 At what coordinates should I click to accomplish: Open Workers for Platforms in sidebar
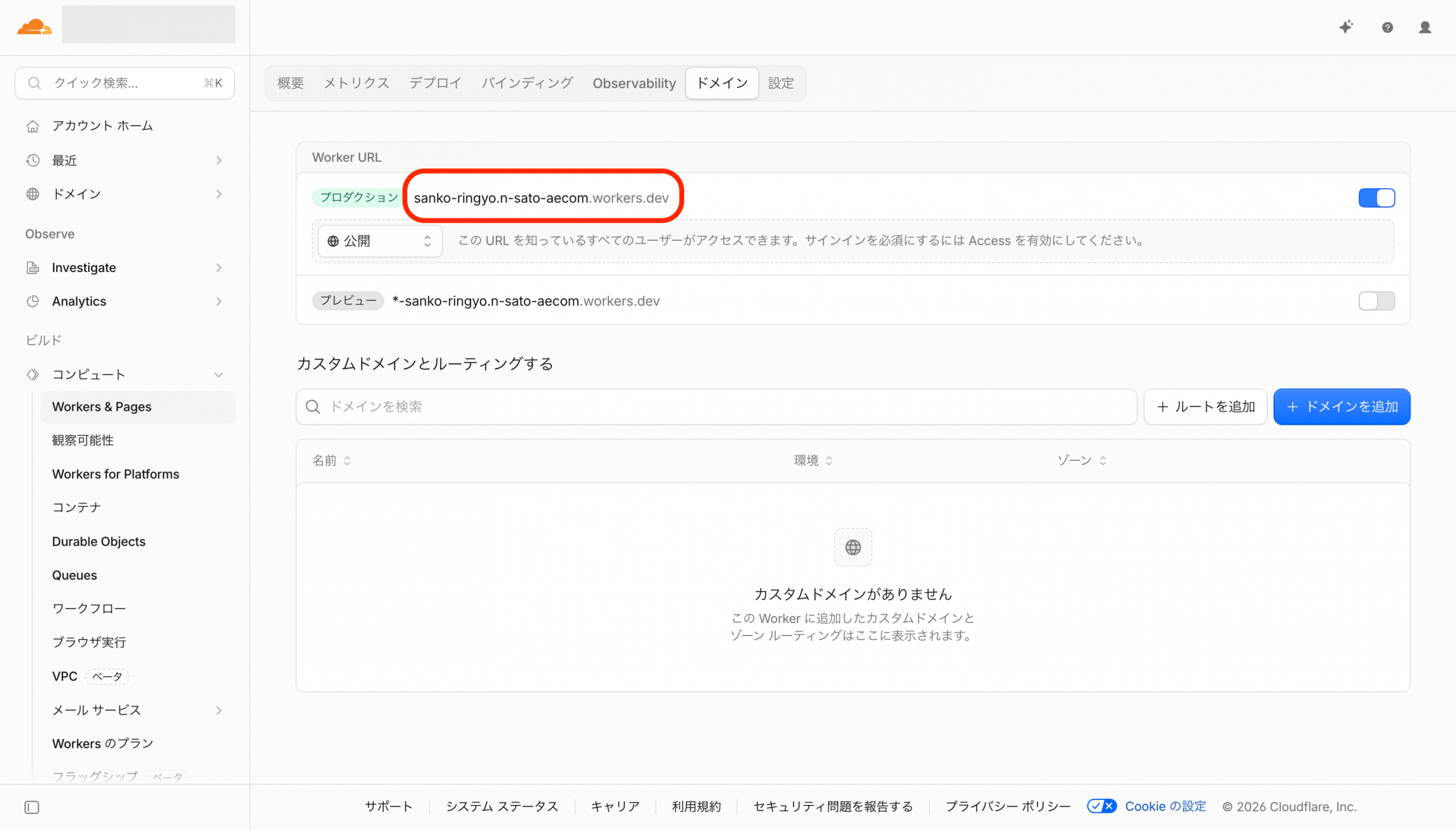[115, 474]
